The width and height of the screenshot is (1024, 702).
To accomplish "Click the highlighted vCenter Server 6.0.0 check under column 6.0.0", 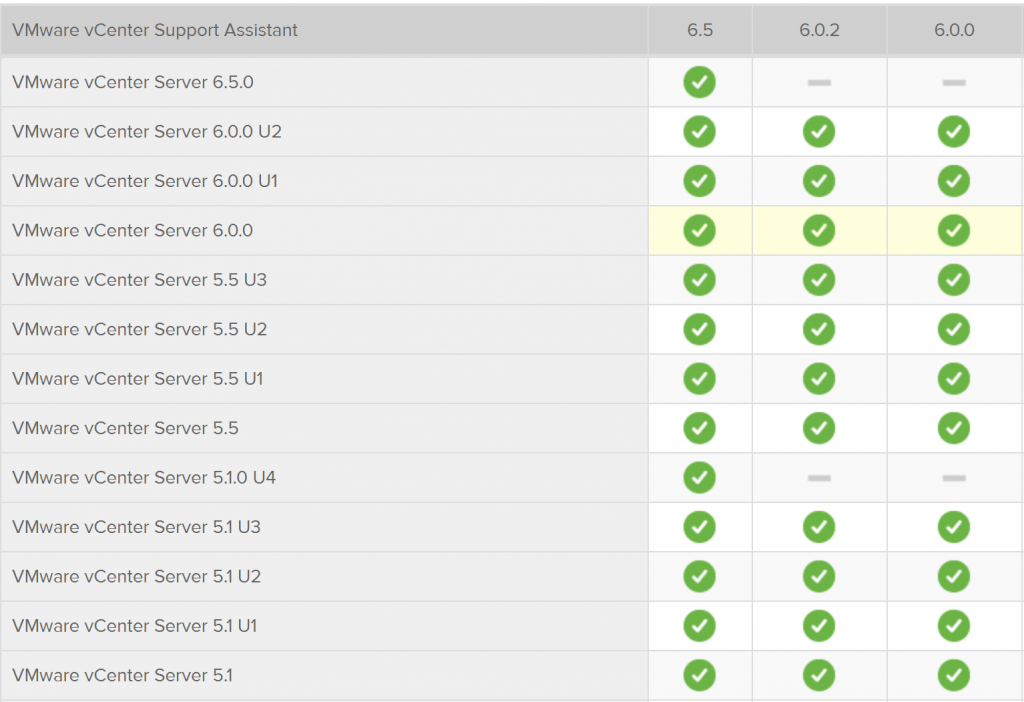I will pos(954,231).
